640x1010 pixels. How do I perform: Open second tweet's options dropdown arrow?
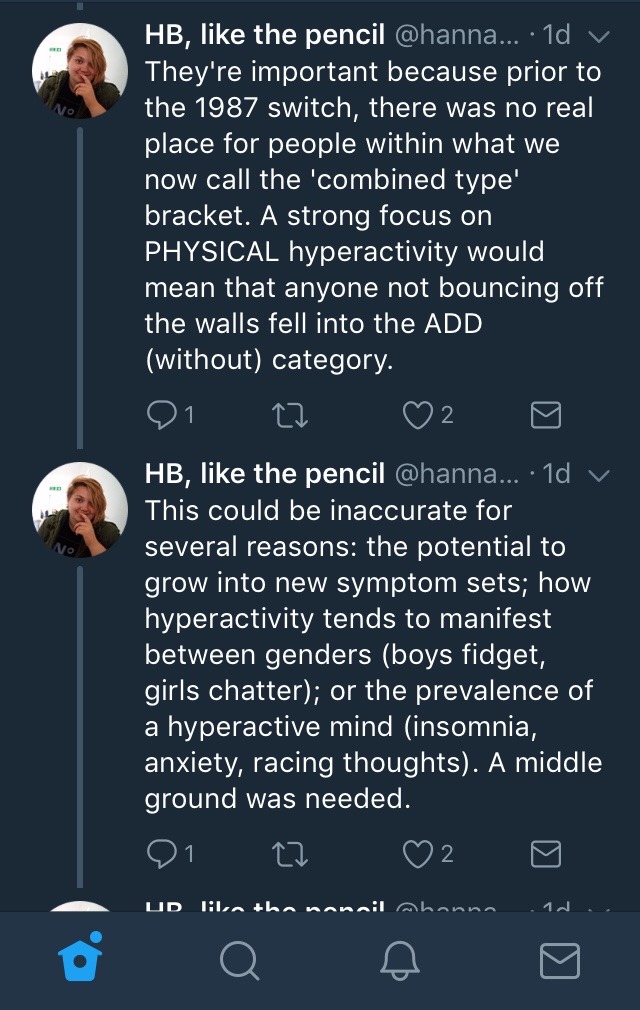coord(599,475)
